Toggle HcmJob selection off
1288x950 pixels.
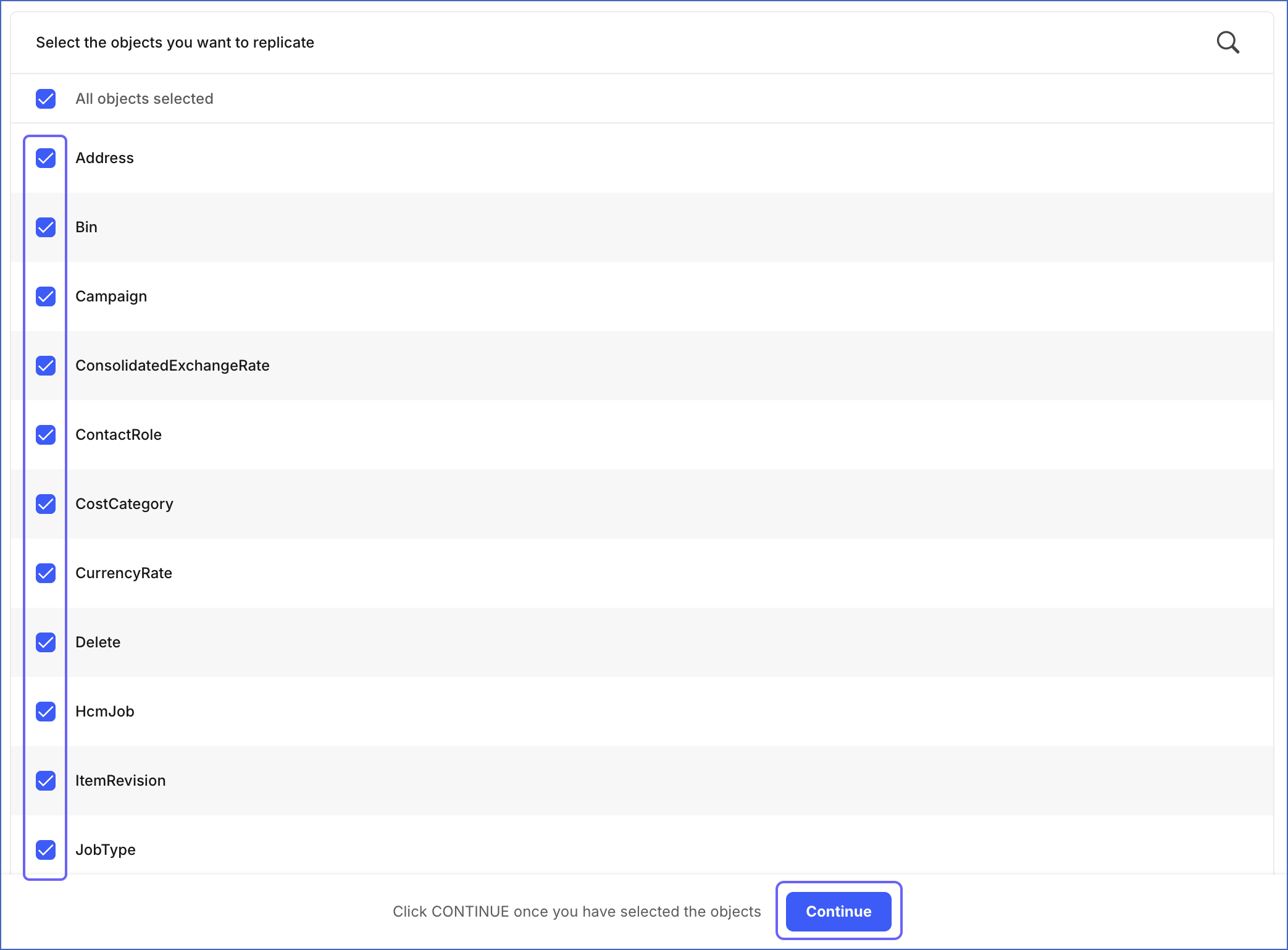pyautogui.click(x=45, y=712)
